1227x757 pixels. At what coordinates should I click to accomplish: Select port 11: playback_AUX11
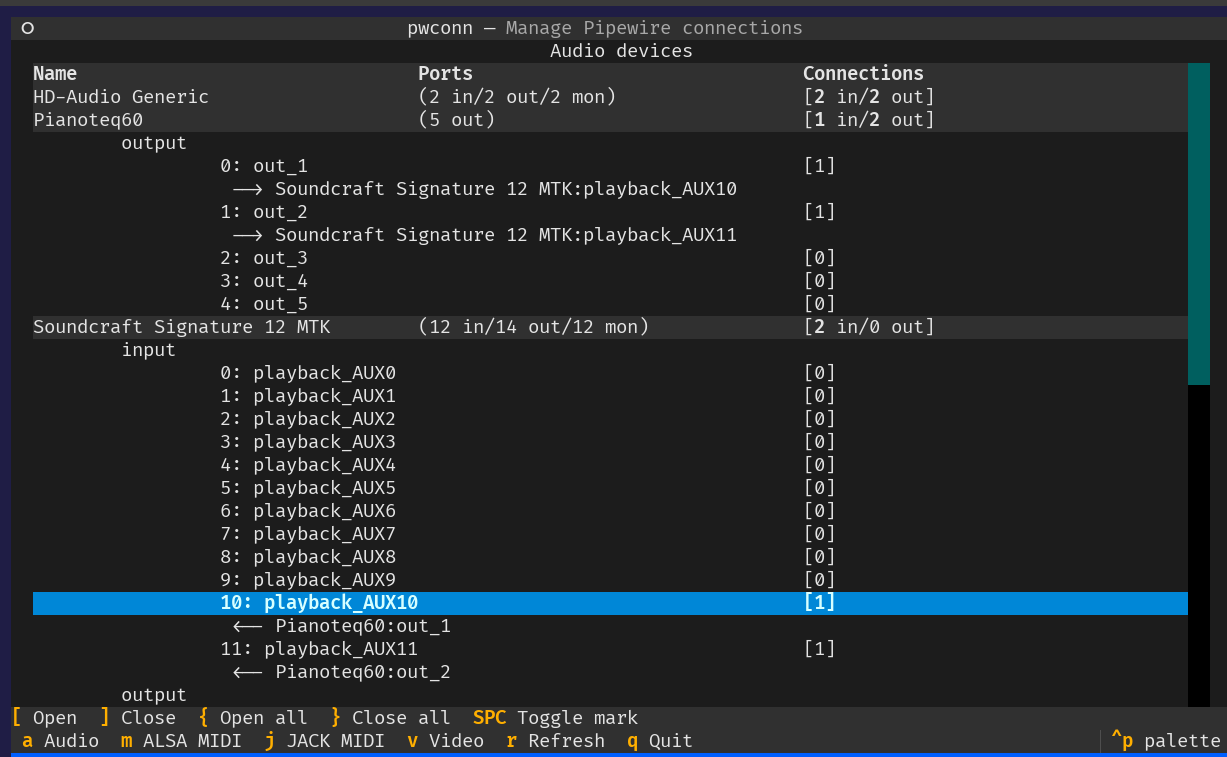pyautogui.click(x=610, y=649)
